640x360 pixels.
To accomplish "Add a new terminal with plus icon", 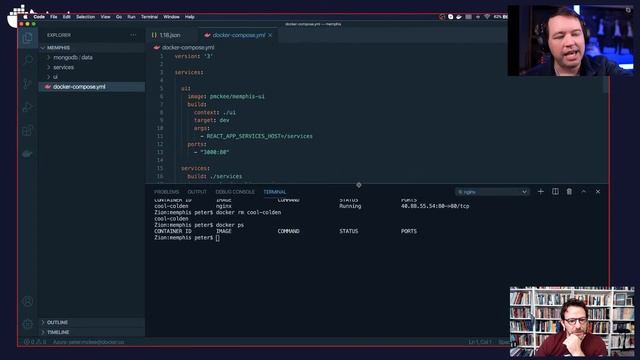I will coord(540,191).
